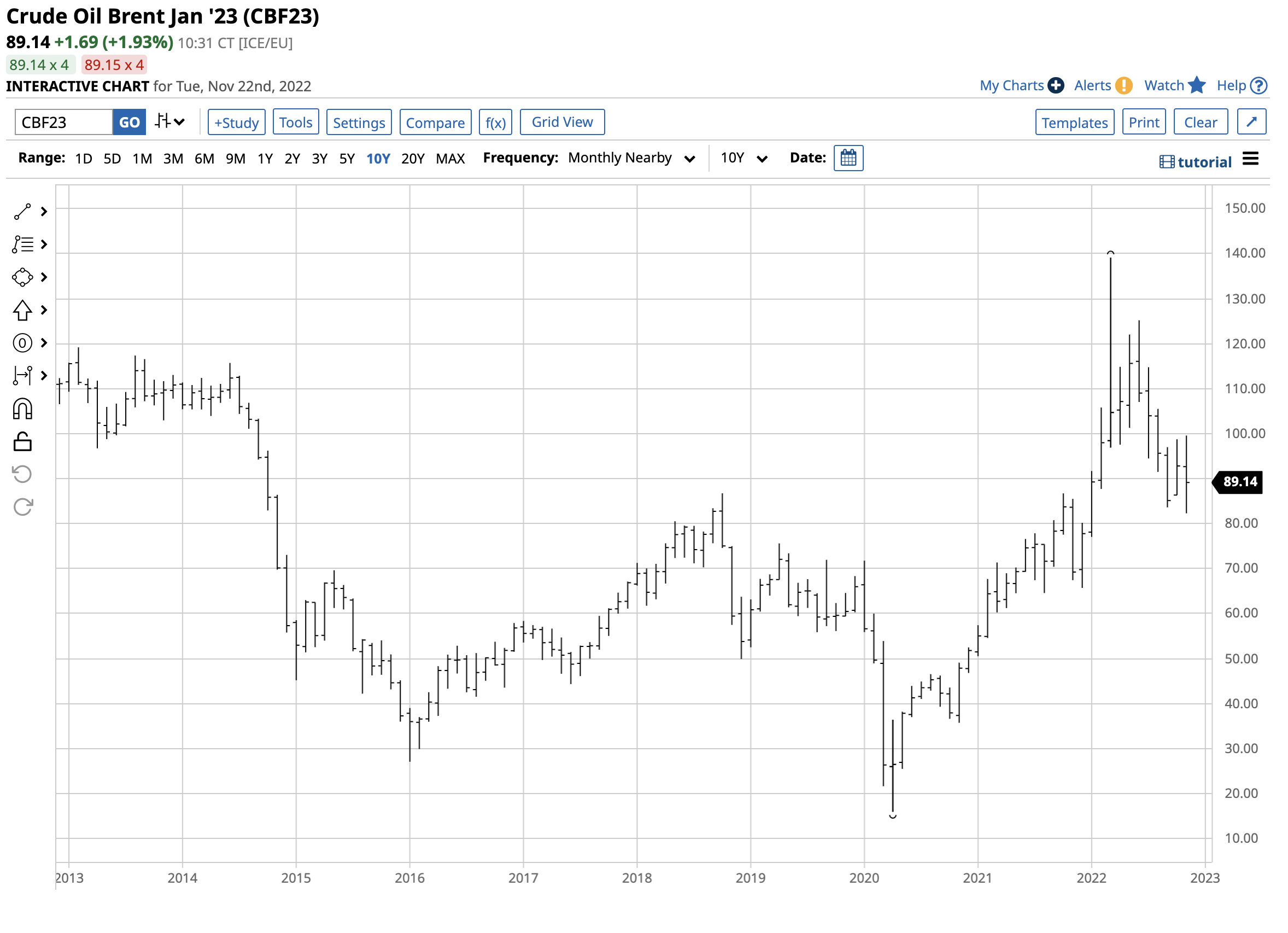Screen dimensions: 1288x933
Task: Open the hamburger menu icon
Action: [1251, 159]
